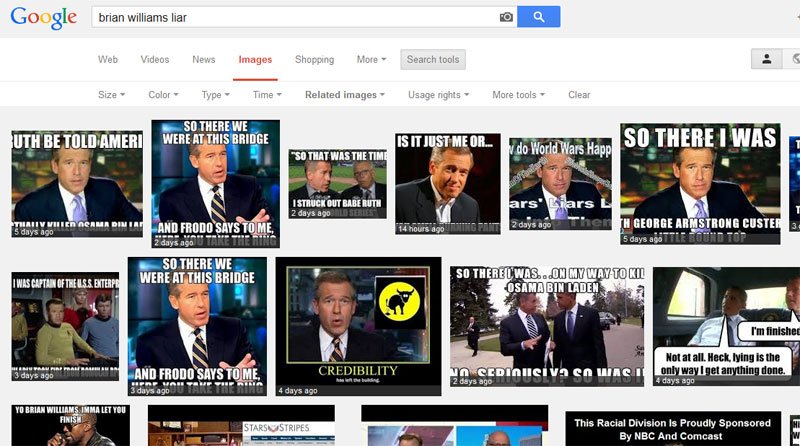800x446 pixels.
Task: Open the 'Racial Division Sponsored By NBC' thumbnail
Action: click(x=673, y=429)
